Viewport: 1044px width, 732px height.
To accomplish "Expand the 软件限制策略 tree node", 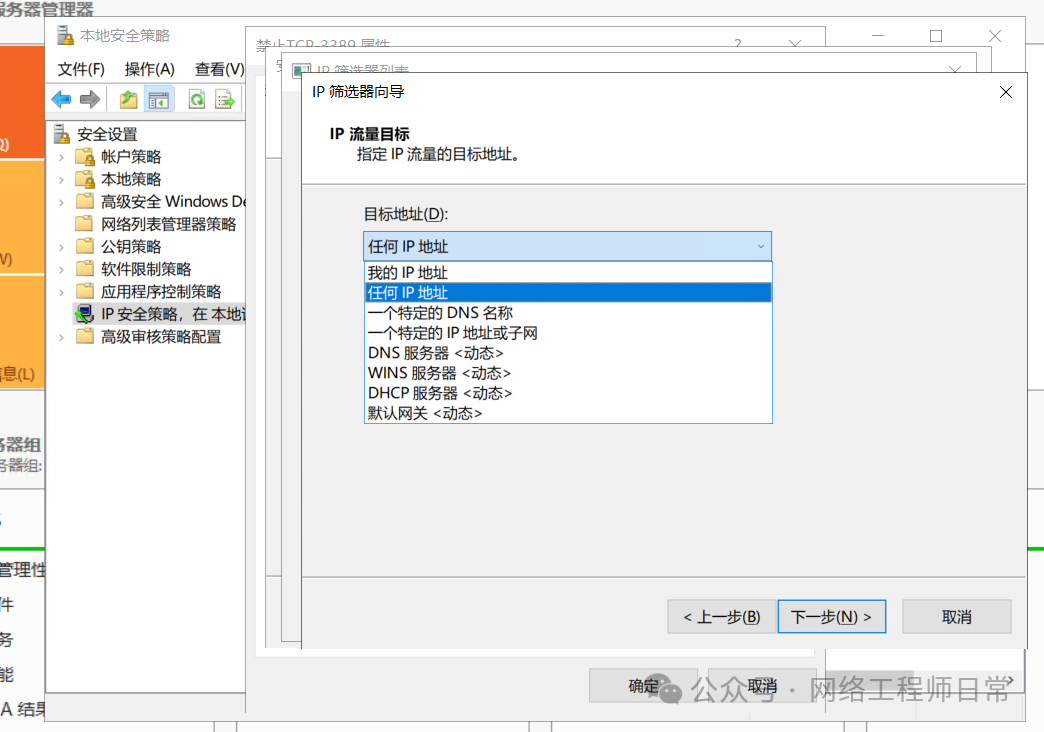I will click(x=62, y=269).
